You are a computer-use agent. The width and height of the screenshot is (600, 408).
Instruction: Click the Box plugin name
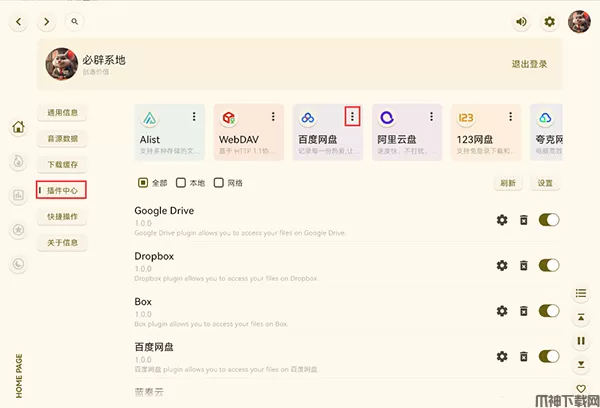(143, 302)
